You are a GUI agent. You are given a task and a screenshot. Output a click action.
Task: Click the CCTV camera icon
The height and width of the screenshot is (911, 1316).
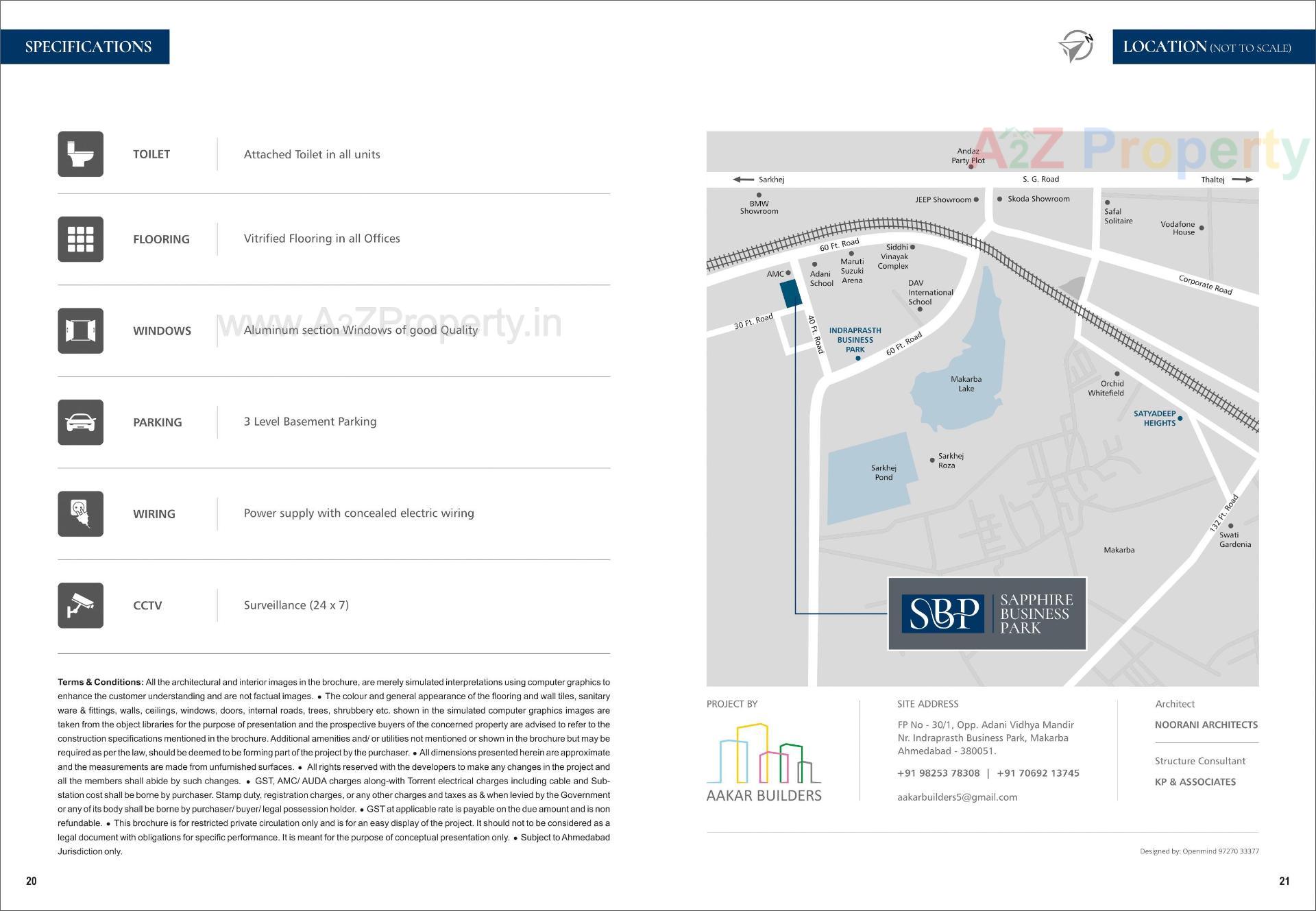[80, 605]
